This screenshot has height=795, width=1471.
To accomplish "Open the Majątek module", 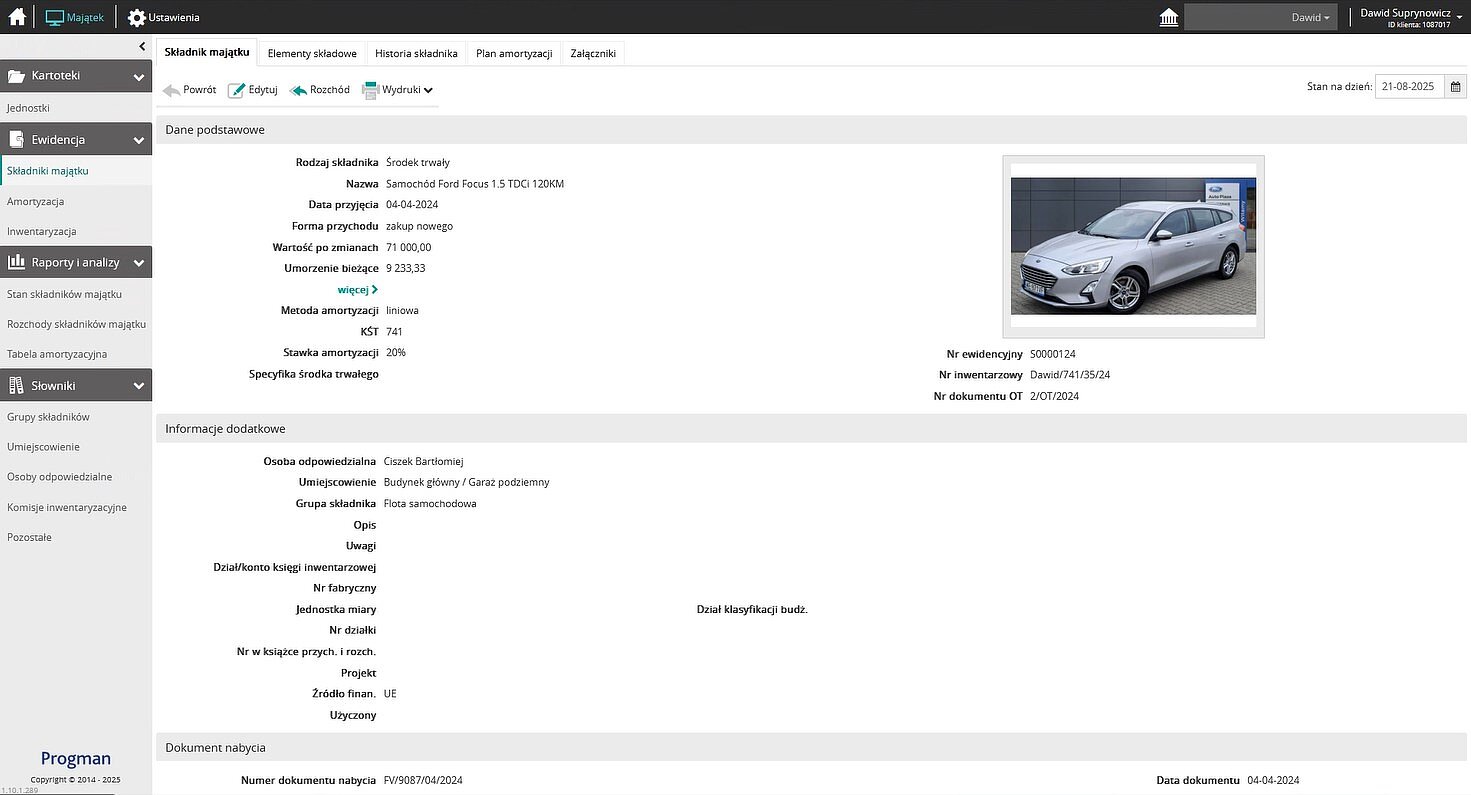I will [x=75, y=17].
